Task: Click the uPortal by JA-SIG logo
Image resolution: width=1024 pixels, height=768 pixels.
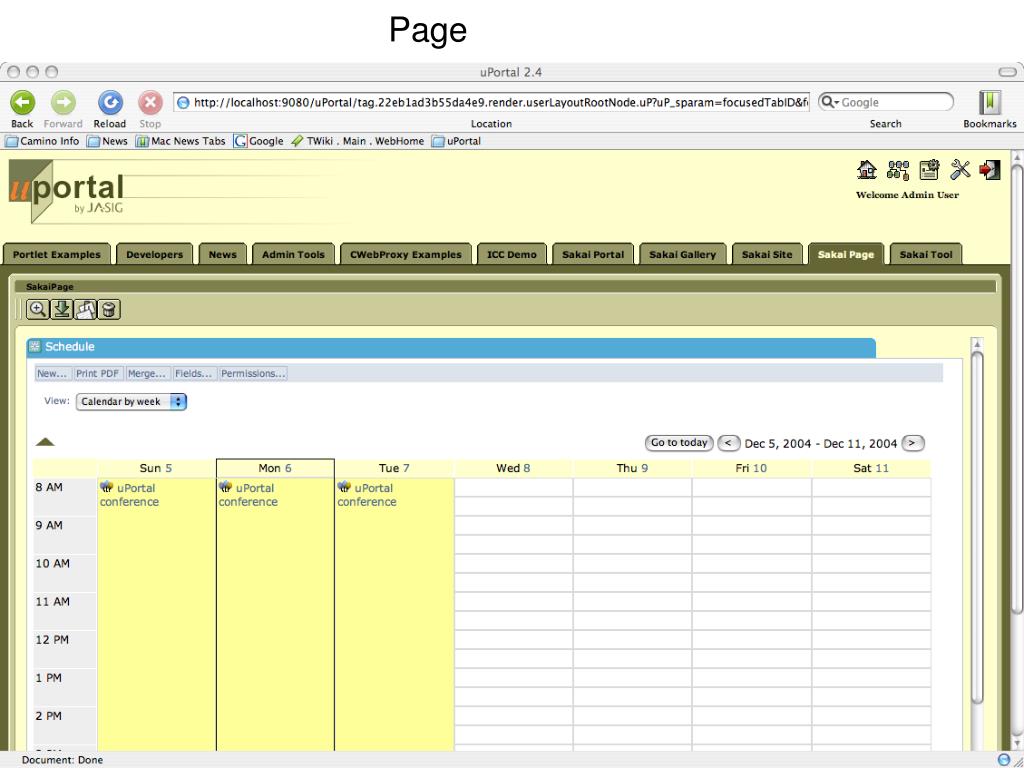Action: coord(67,191)
